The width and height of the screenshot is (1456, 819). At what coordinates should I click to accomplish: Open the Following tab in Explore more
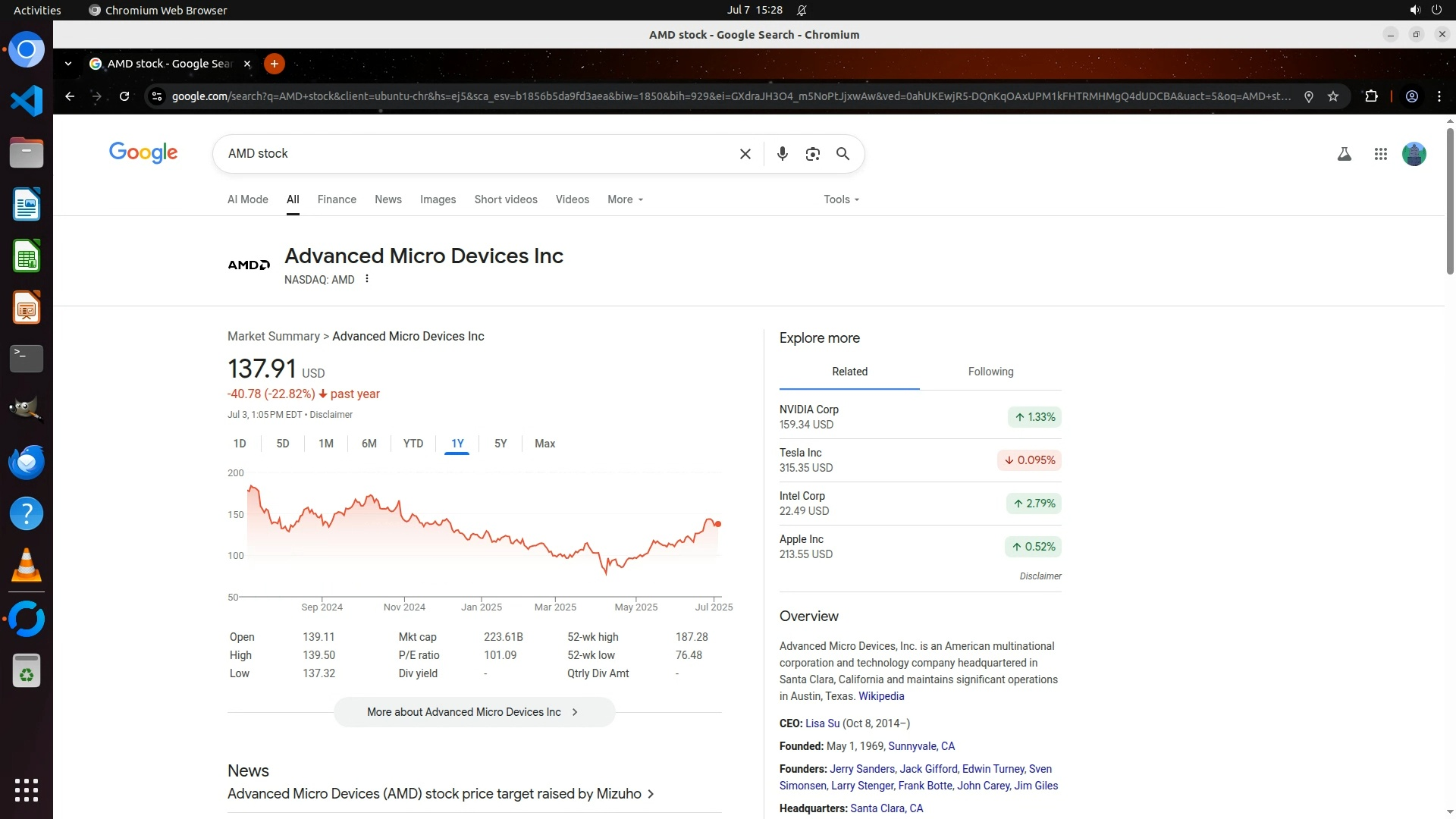click(990, 372)
